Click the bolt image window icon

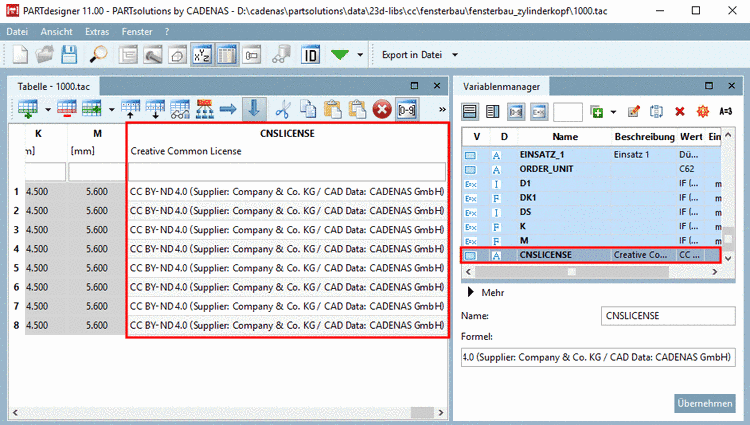coord(153,55)
